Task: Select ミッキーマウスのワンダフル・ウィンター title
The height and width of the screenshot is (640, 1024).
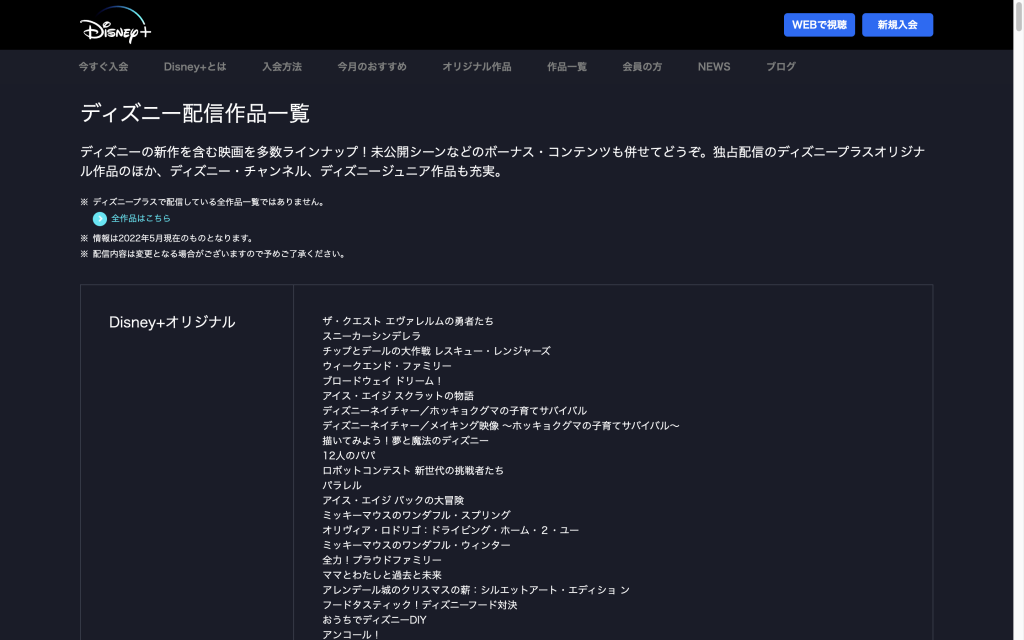Action: (x=416, y=546)
